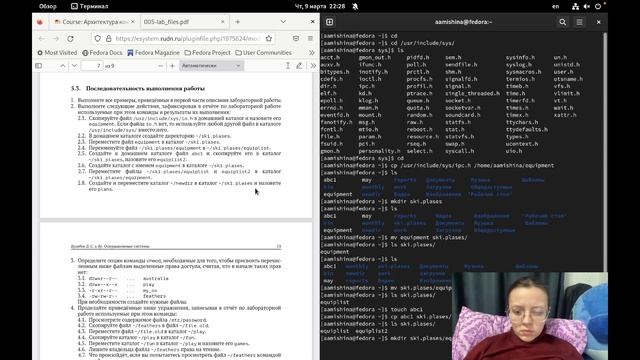The height and width of the screenshot is (360, 640).
Task: Open the Fedora Docs bookmark
Action: coord(102,53)
